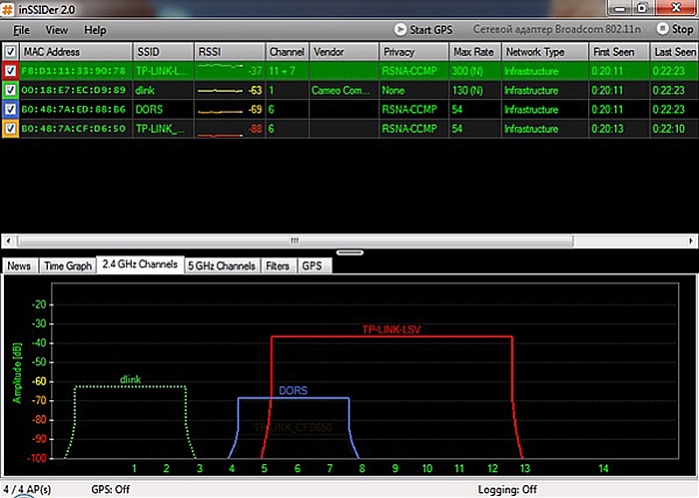Sort by Vendor column header
Viewport: 699px width, 498px height.
pyautogui.click(x=344, y=52)
